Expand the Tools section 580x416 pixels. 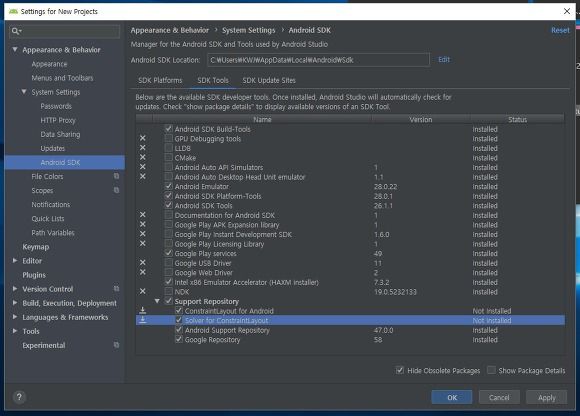(x=15, y=331)
